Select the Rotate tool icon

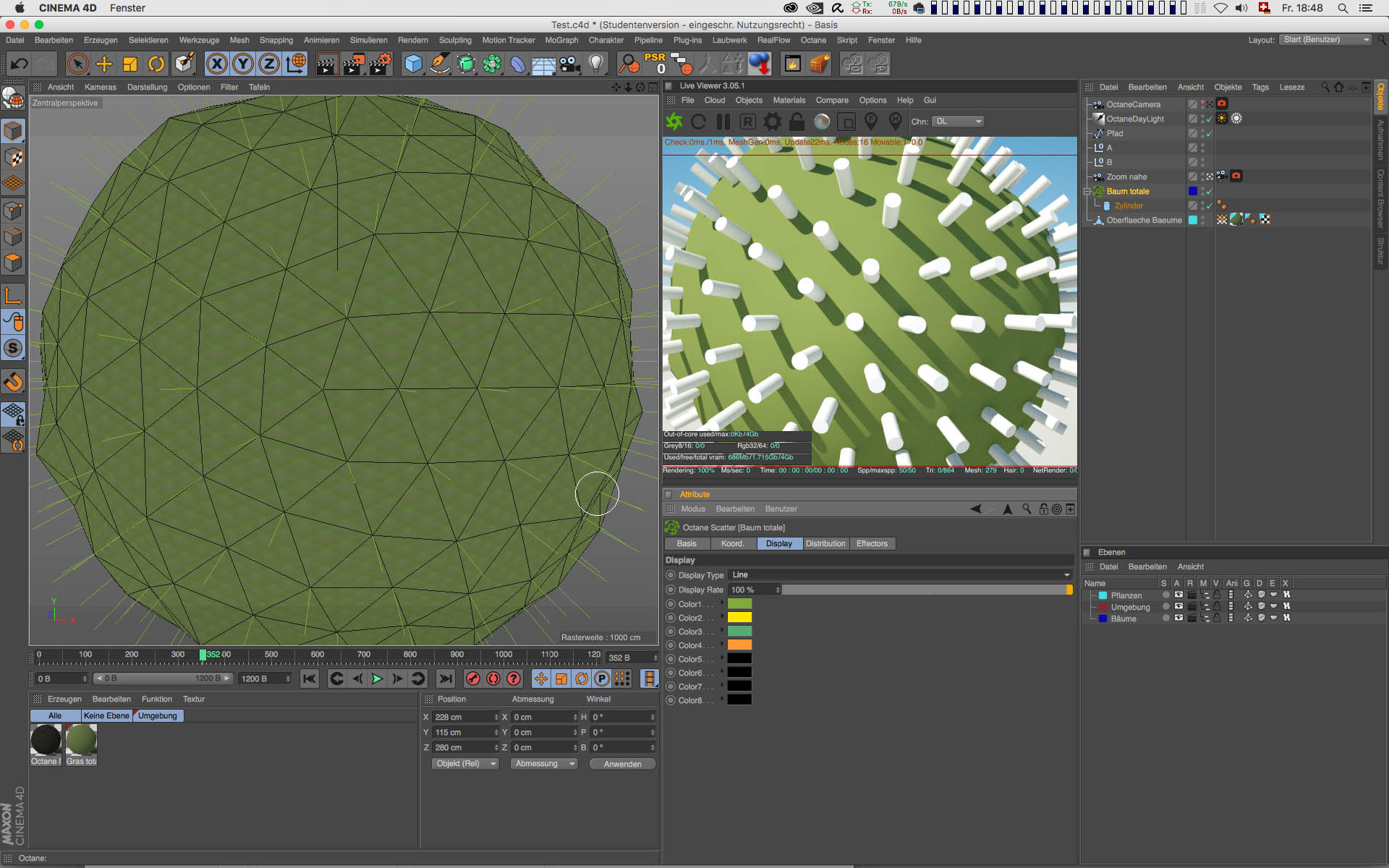[x=156, y=64]
